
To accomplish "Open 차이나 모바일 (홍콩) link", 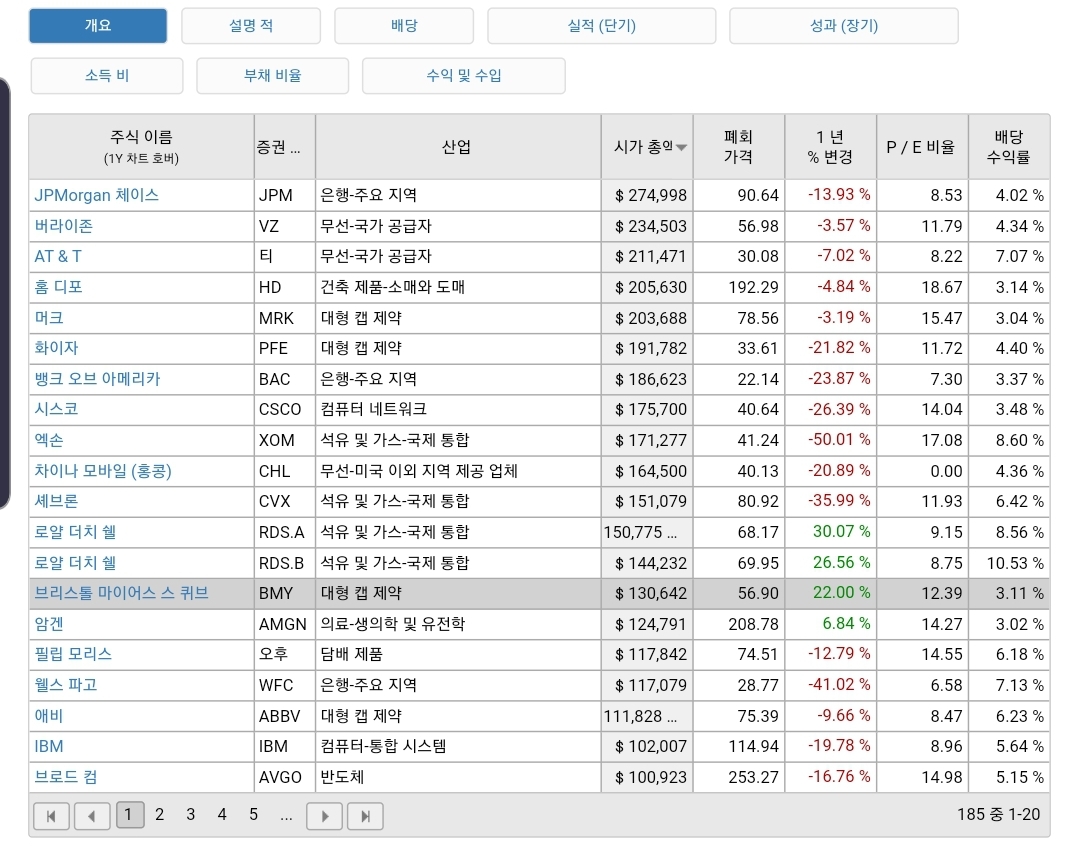I will (103, 471).
